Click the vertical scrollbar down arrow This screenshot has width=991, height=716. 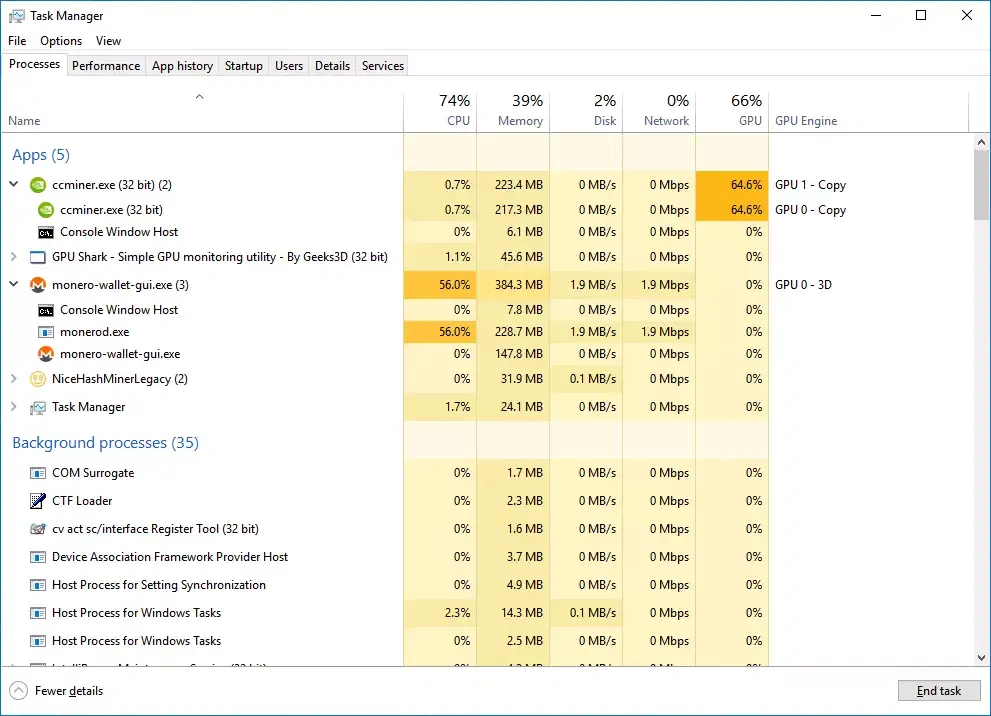pos(980,657)
